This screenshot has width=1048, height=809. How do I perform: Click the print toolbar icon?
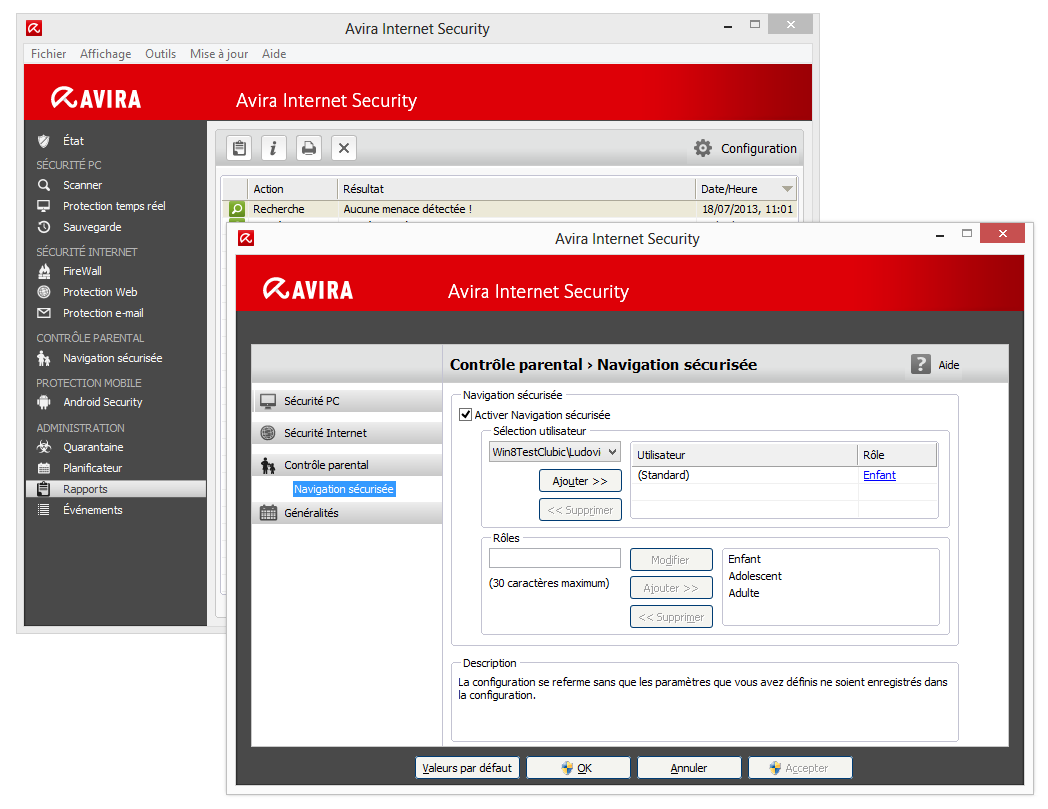[309, 148]
